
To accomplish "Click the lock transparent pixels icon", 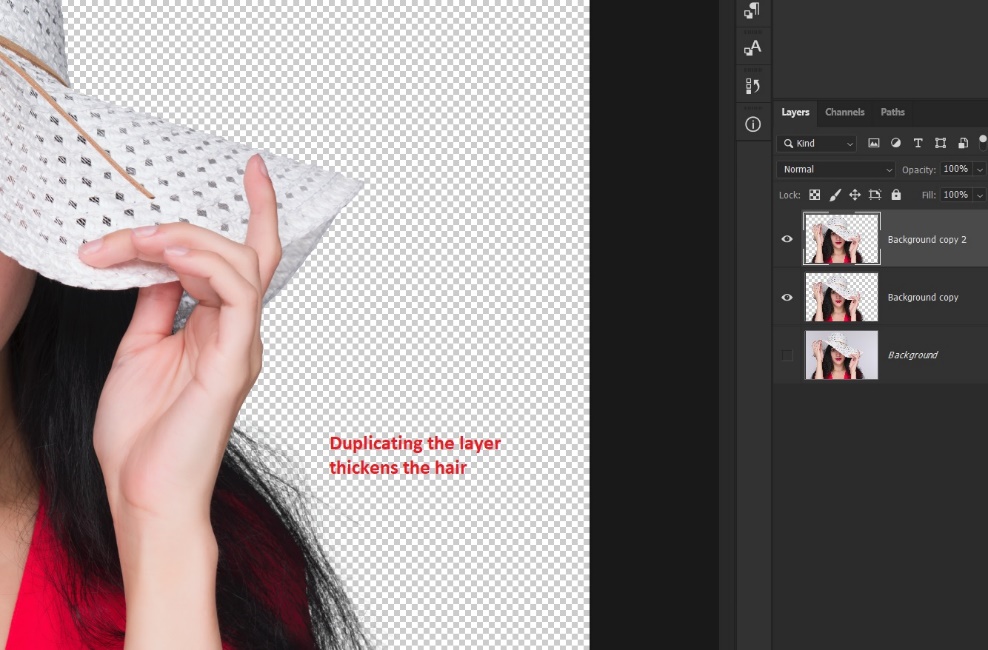I will pos(814,195).
